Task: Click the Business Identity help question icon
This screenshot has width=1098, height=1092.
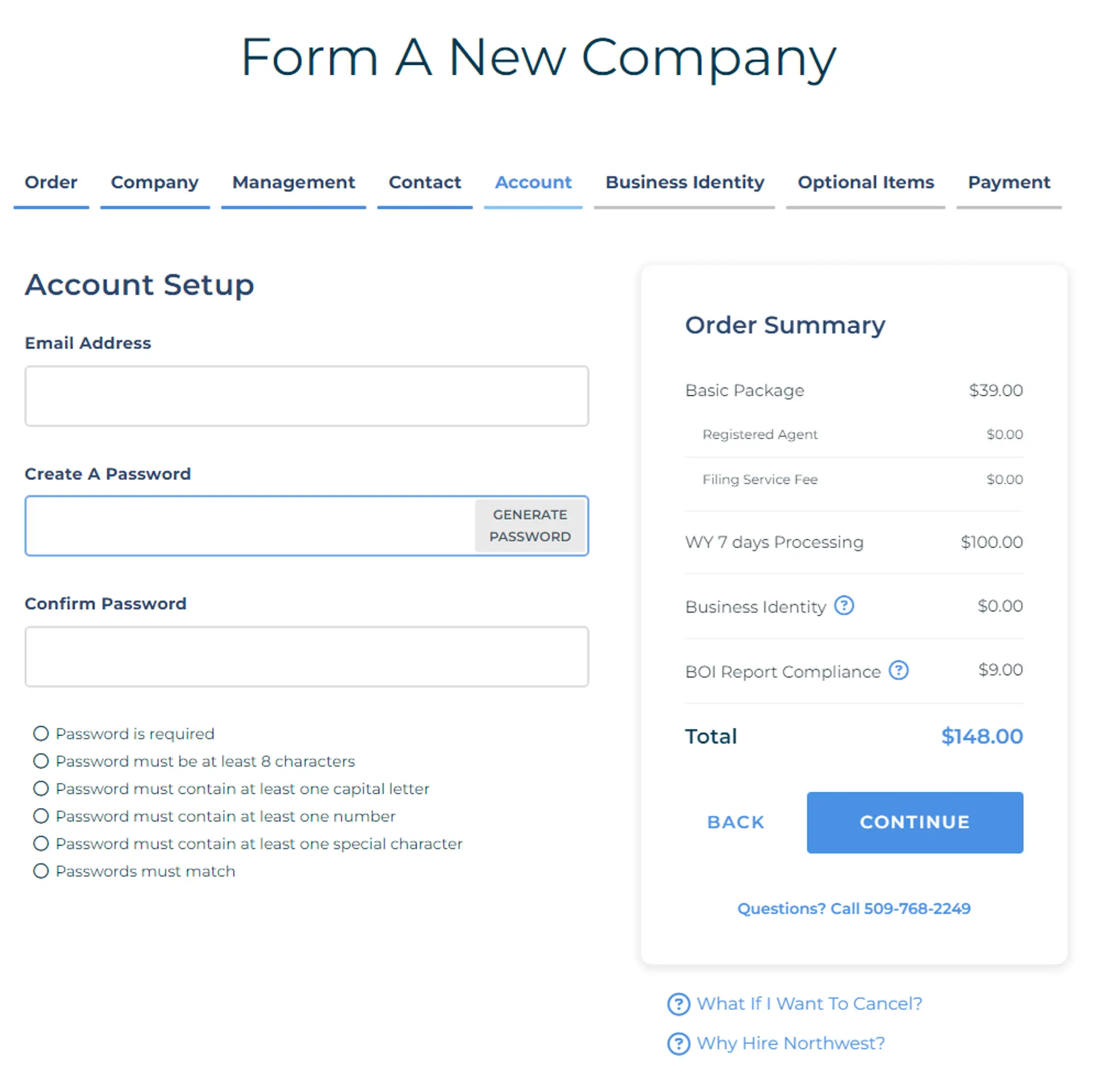Action: click(x=843, y=606)
